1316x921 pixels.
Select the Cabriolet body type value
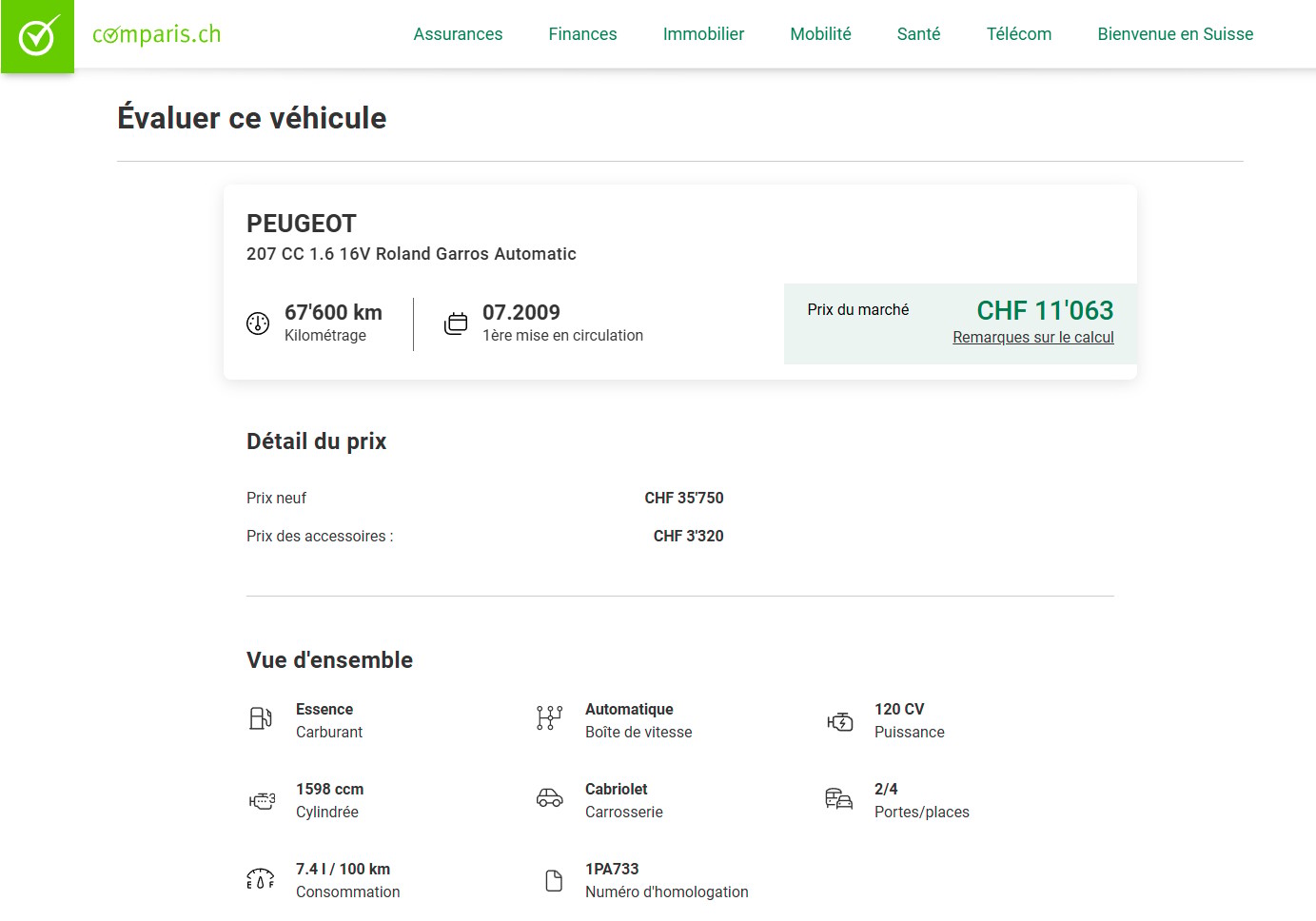[x=617, y=789]
